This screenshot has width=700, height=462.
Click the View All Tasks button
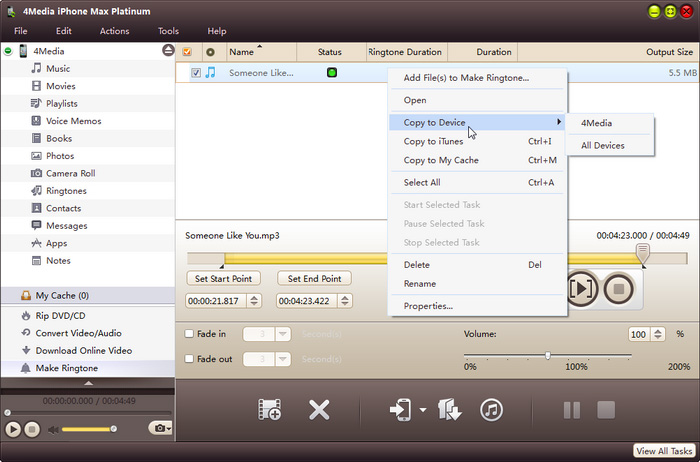pos(664,451)
